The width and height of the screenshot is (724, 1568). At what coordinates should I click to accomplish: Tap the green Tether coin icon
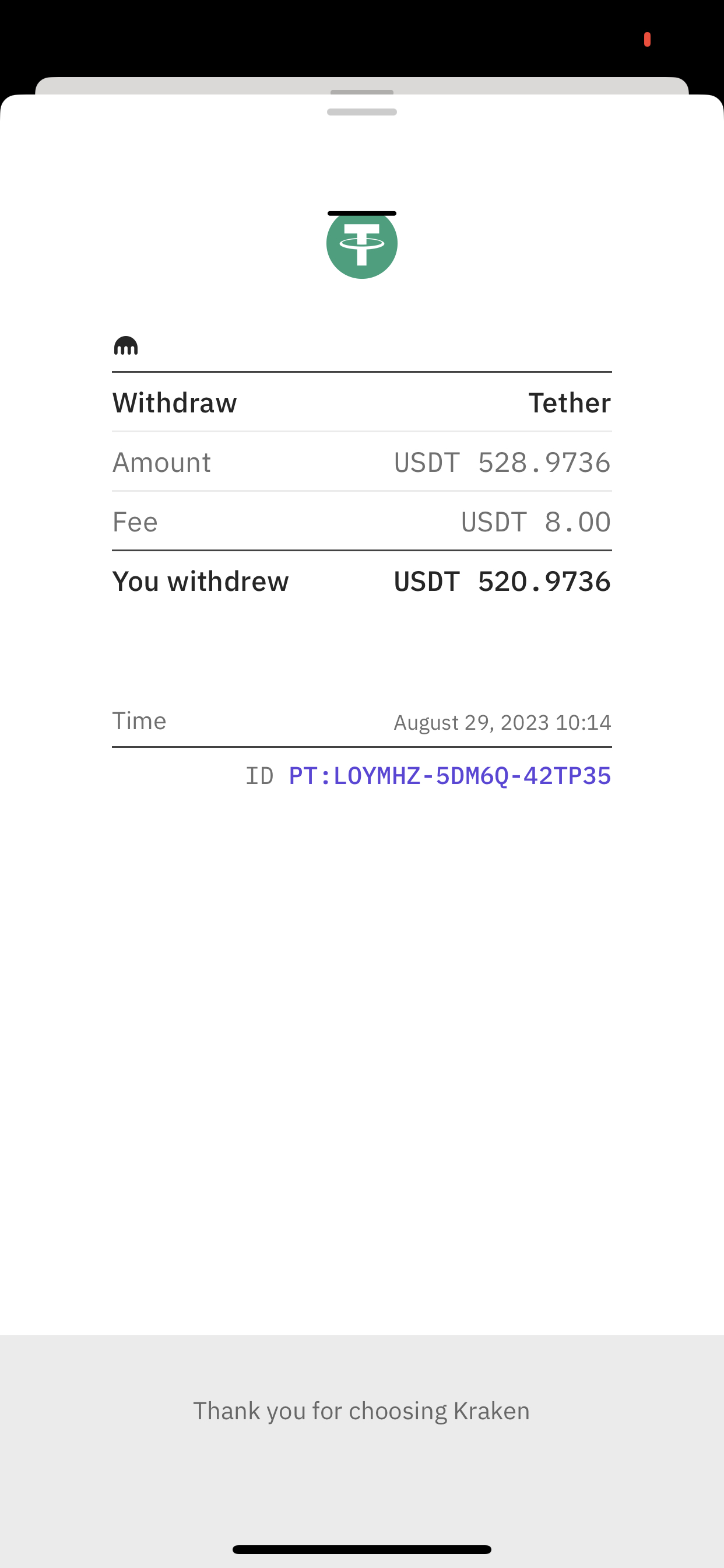coord(361,244)
